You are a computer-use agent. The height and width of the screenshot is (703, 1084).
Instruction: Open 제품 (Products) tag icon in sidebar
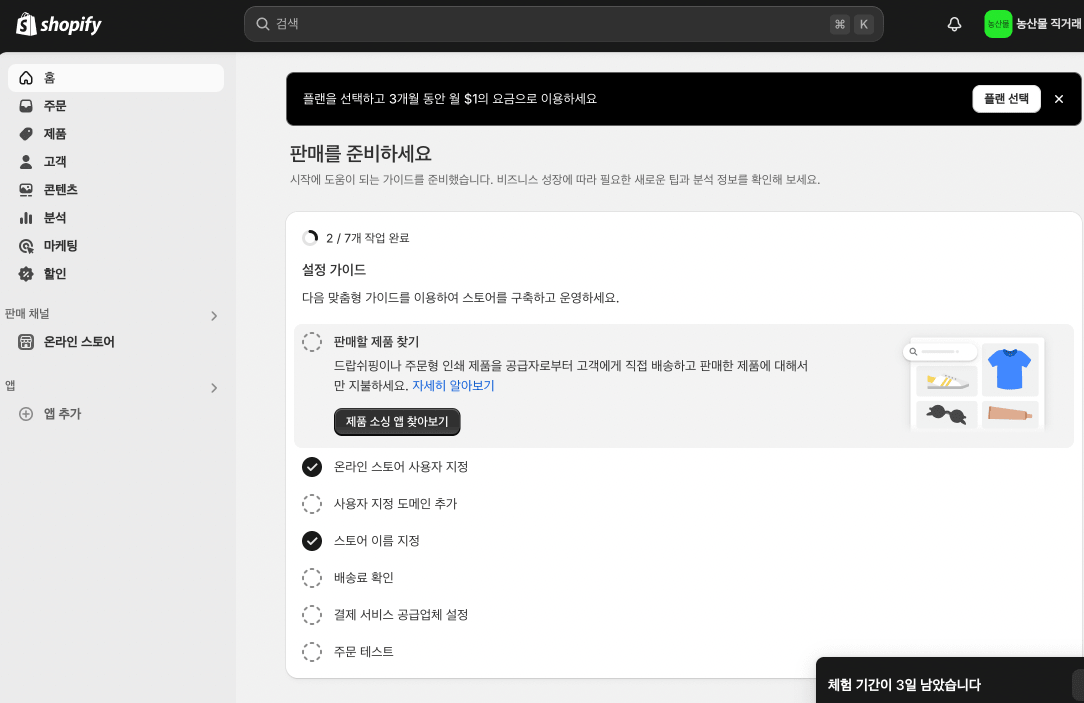pyautogui.click(x=26, y=134)
